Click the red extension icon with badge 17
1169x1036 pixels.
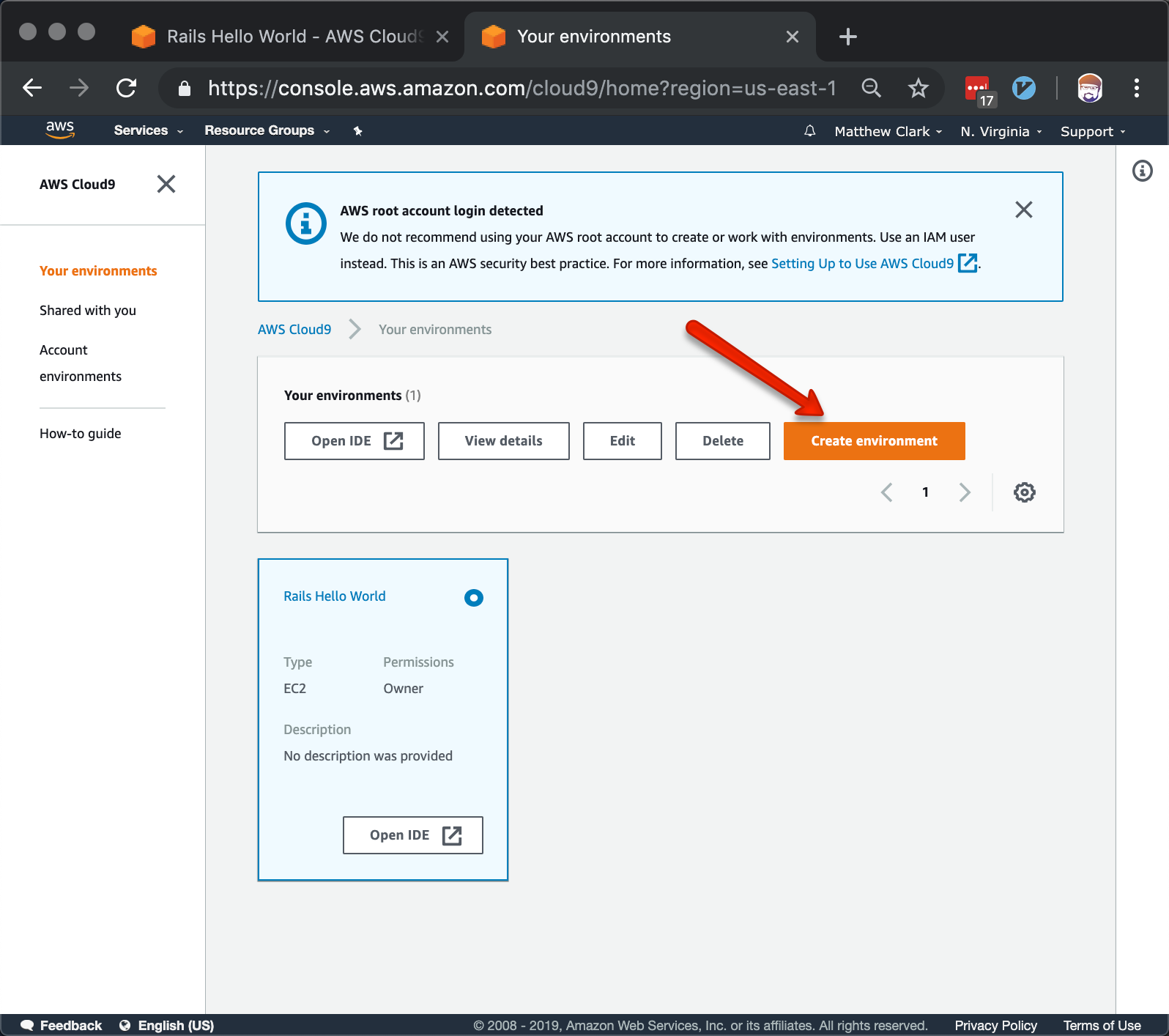(x=979, y=90)
